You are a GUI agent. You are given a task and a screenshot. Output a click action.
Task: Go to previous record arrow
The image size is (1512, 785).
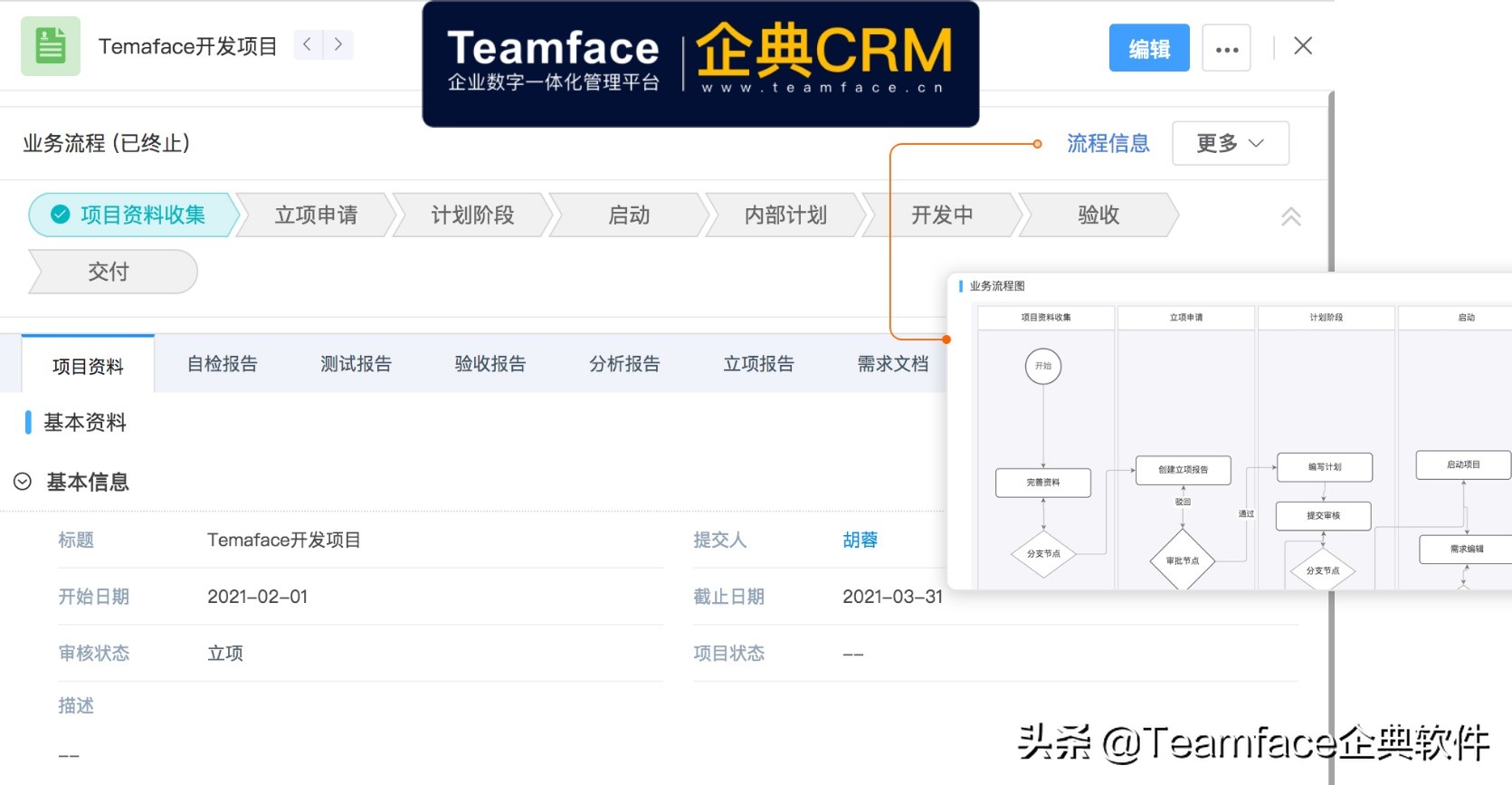[x=308, y=44]
